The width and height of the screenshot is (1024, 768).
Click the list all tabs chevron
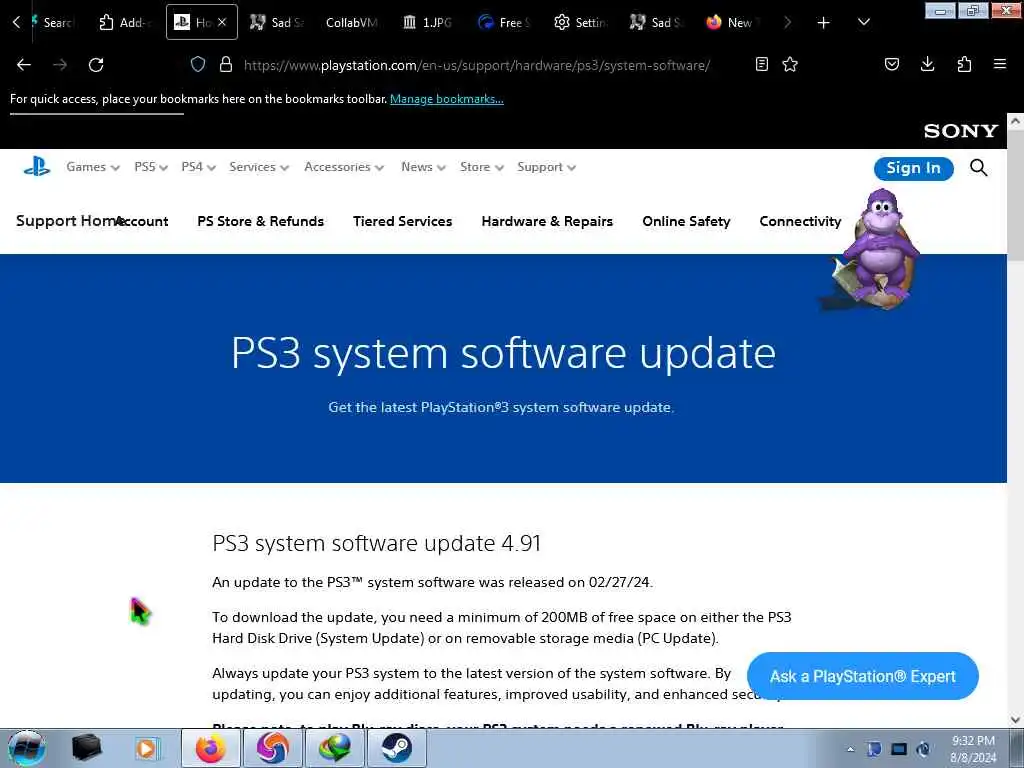point(863,22)
